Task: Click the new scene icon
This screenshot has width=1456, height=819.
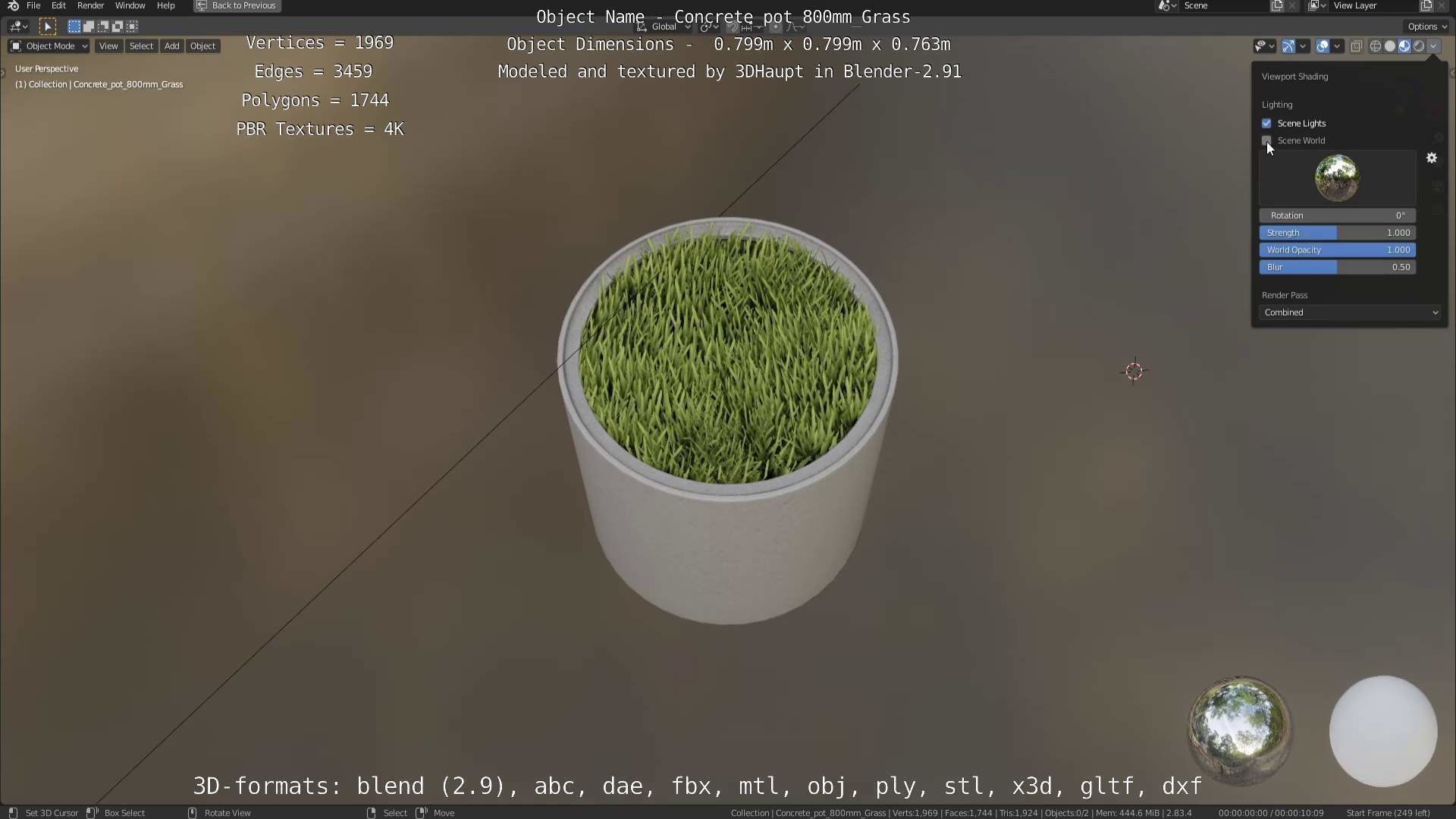Action: [1277, 6]
